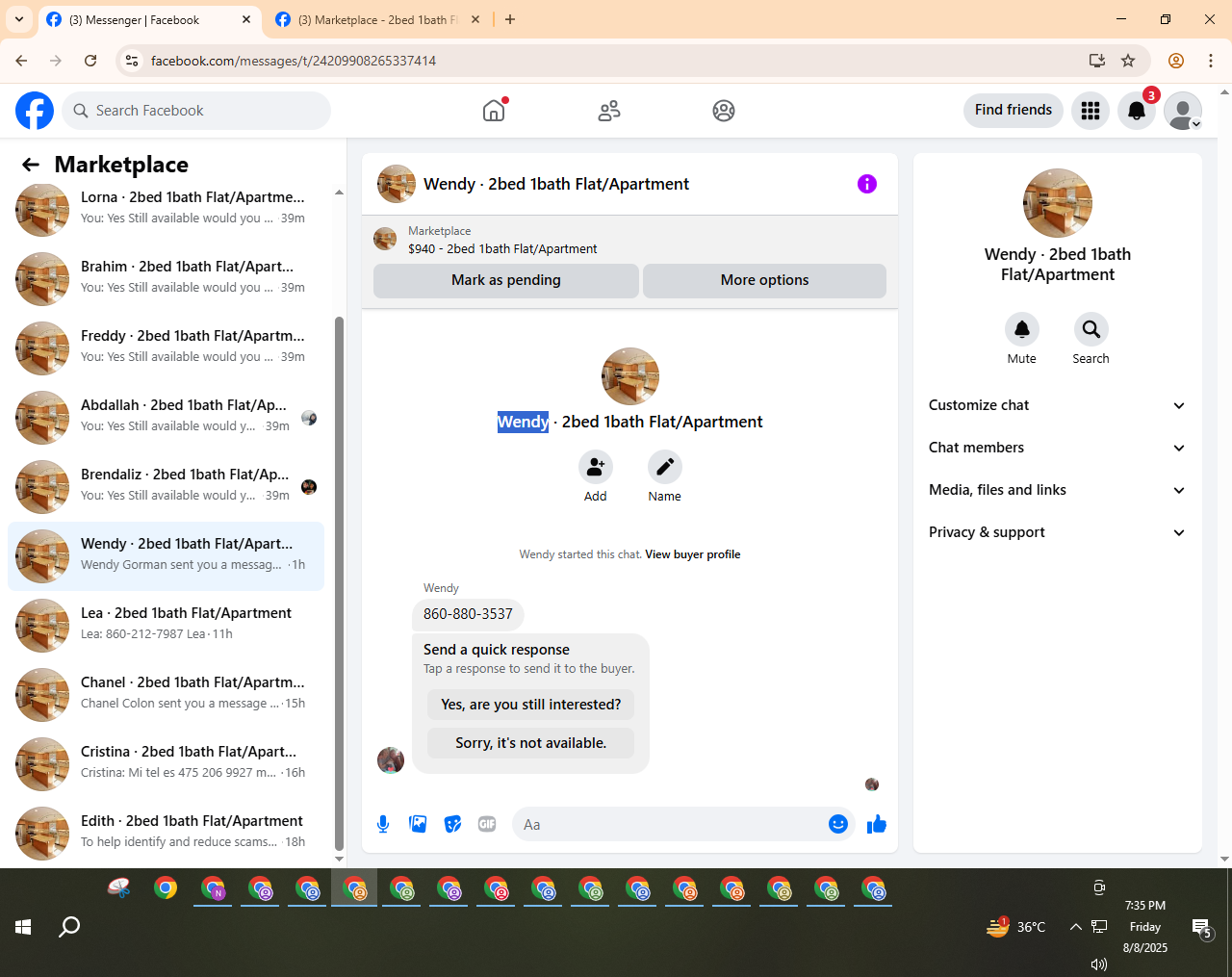Choose a GIF icon

click(x=487, y=824)
